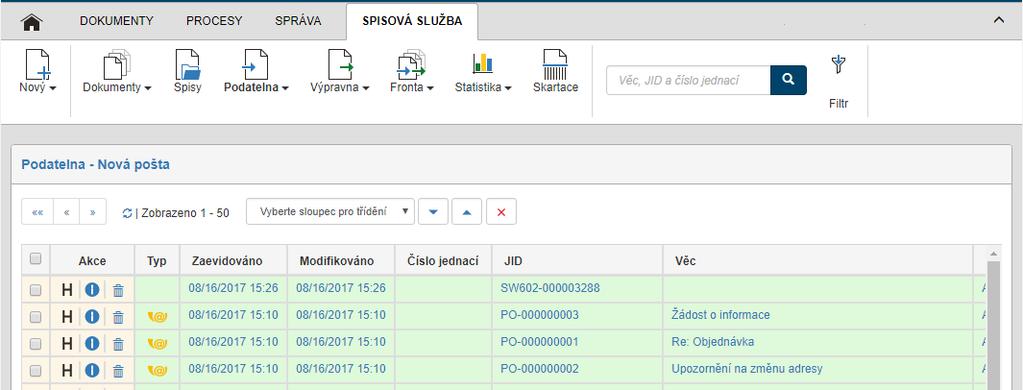This screenshot has width=1023, height=390.
Task: Click the email type icon in row PO-000000001
Action: pos(157,344)
